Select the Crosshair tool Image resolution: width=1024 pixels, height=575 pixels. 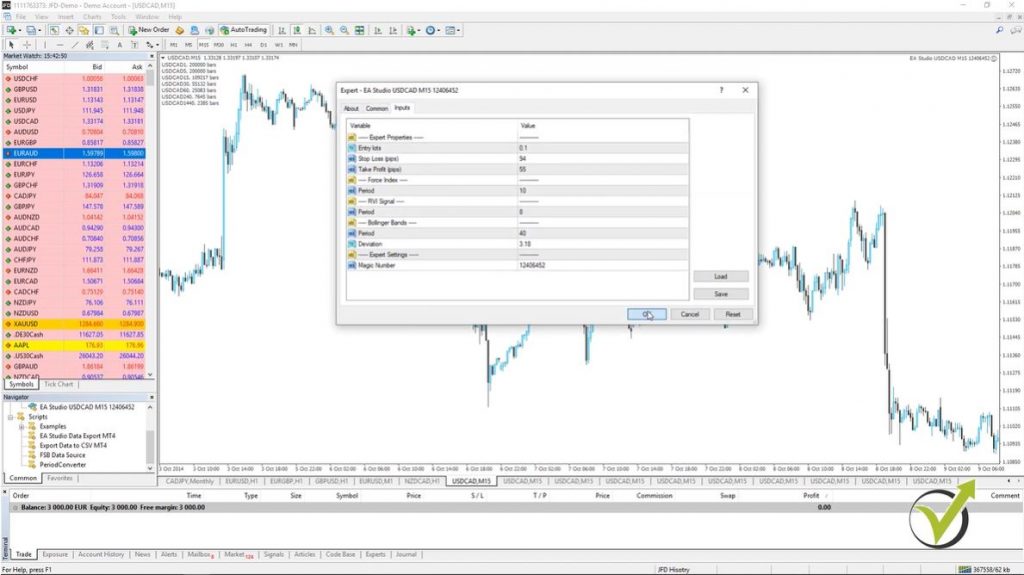27,45
